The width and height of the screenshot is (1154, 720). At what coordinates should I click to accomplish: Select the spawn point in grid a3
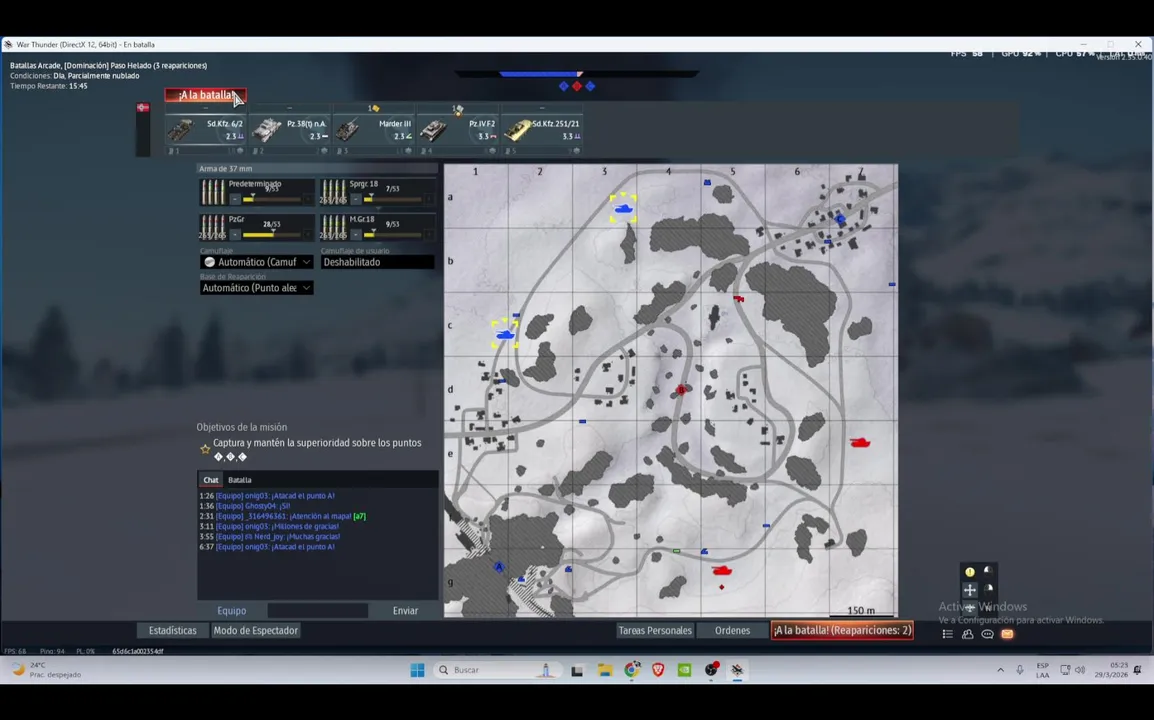[x=623, y=208]
